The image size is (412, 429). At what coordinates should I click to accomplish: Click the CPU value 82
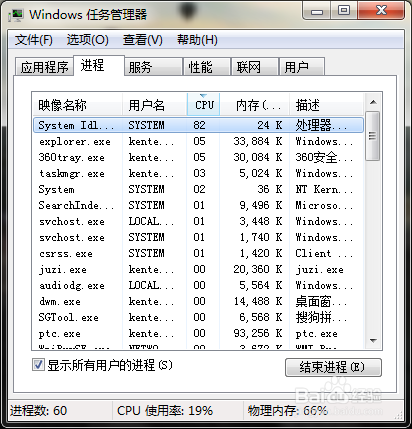(199, 125)
